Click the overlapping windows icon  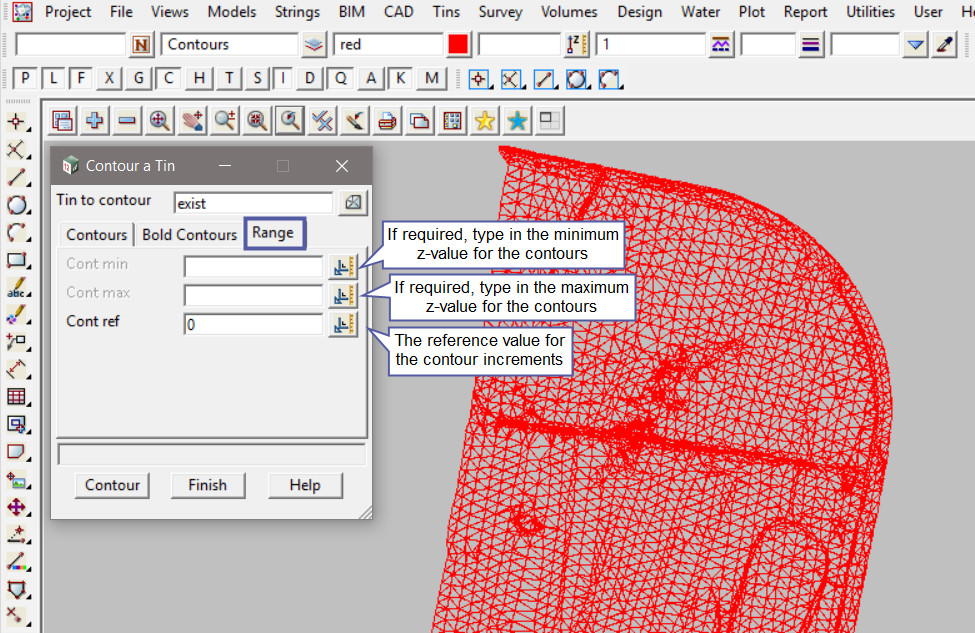[420, 121]
